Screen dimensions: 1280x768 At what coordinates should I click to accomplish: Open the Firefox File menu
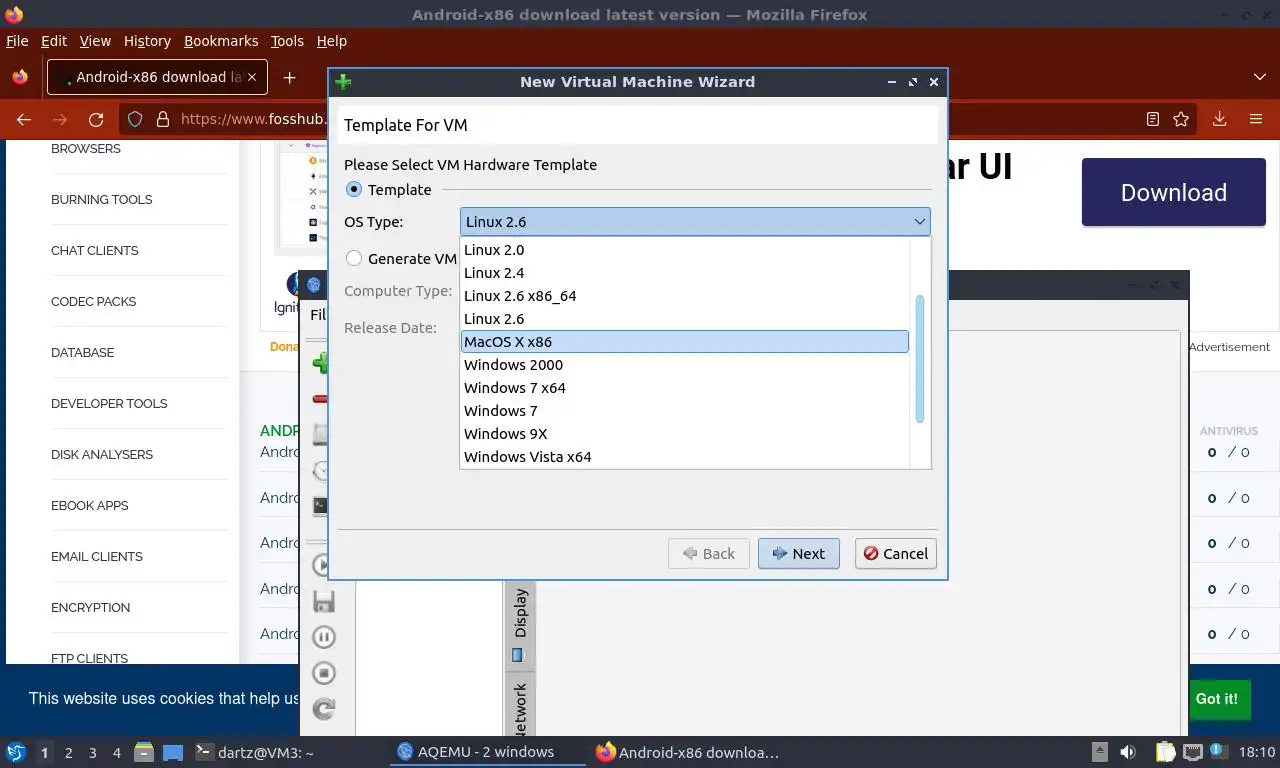point(17,41)
